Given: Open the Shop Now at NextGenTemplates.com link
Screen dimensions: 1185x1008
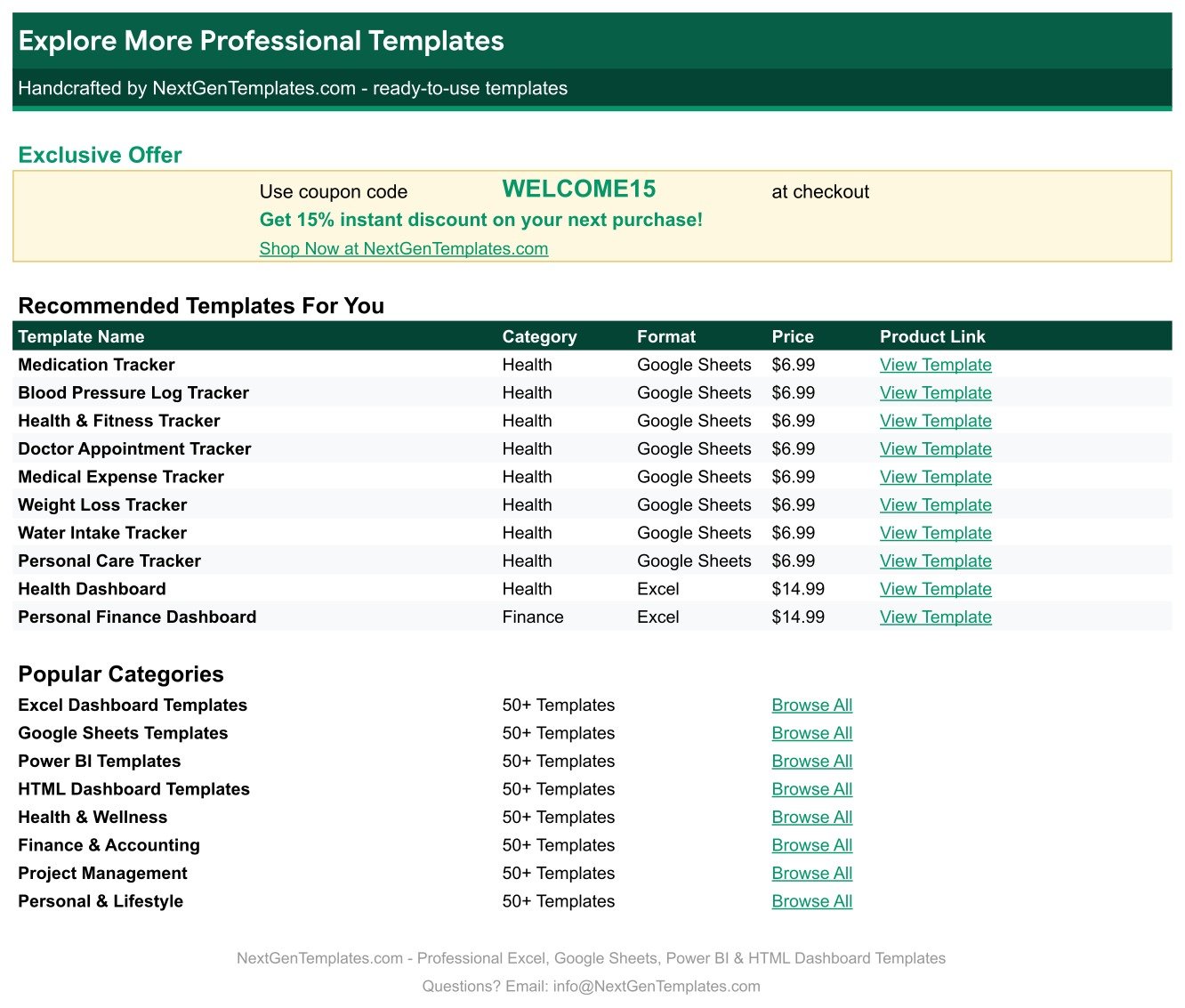Looking at the screenshot, I should 404,249.
